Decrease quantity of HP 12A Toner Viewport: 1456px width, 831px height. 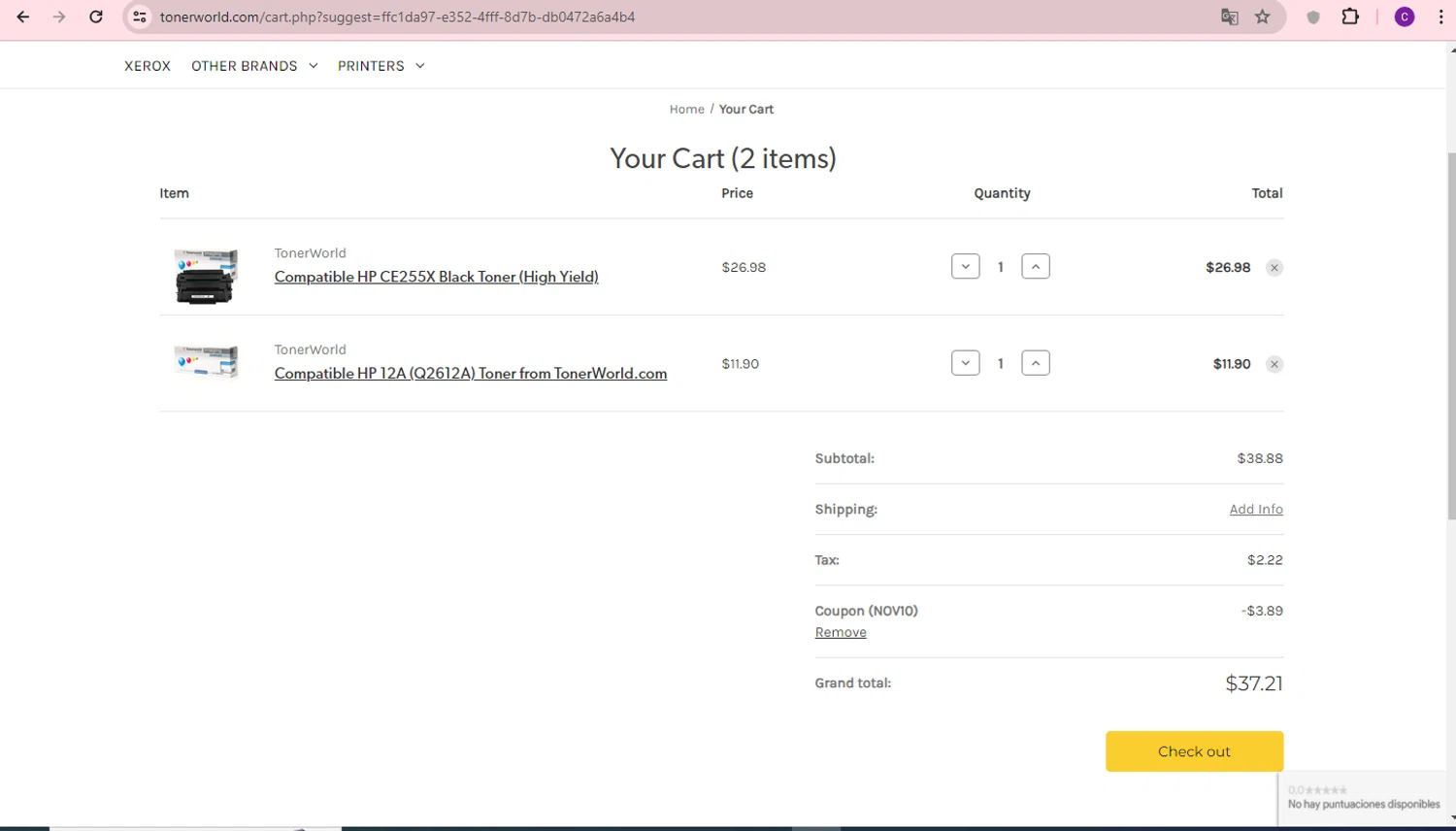(965, 363)
